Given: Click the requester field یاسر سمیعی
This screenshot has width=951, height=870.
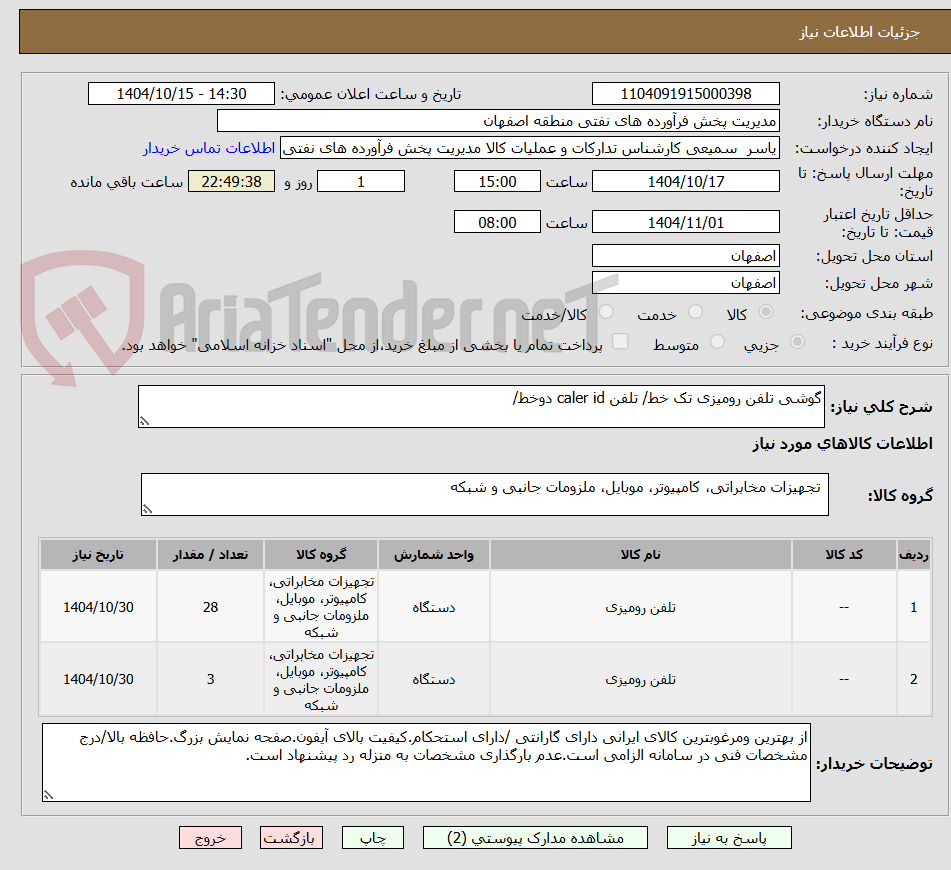Looking at the screenshot, I should point(529,148).
